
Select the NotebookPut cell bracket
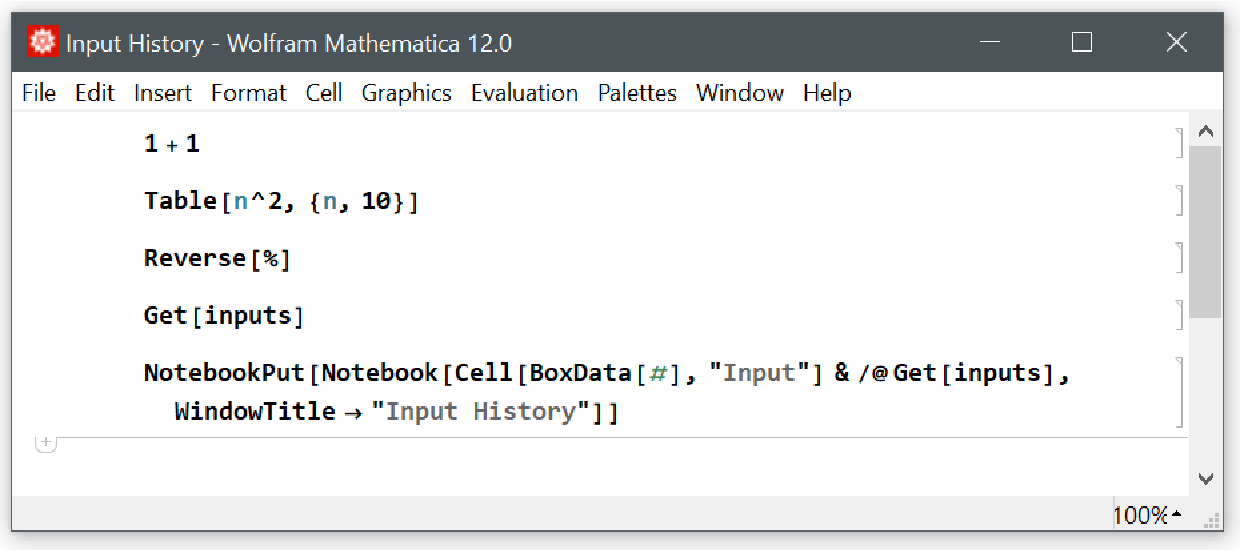[1180, 391]
